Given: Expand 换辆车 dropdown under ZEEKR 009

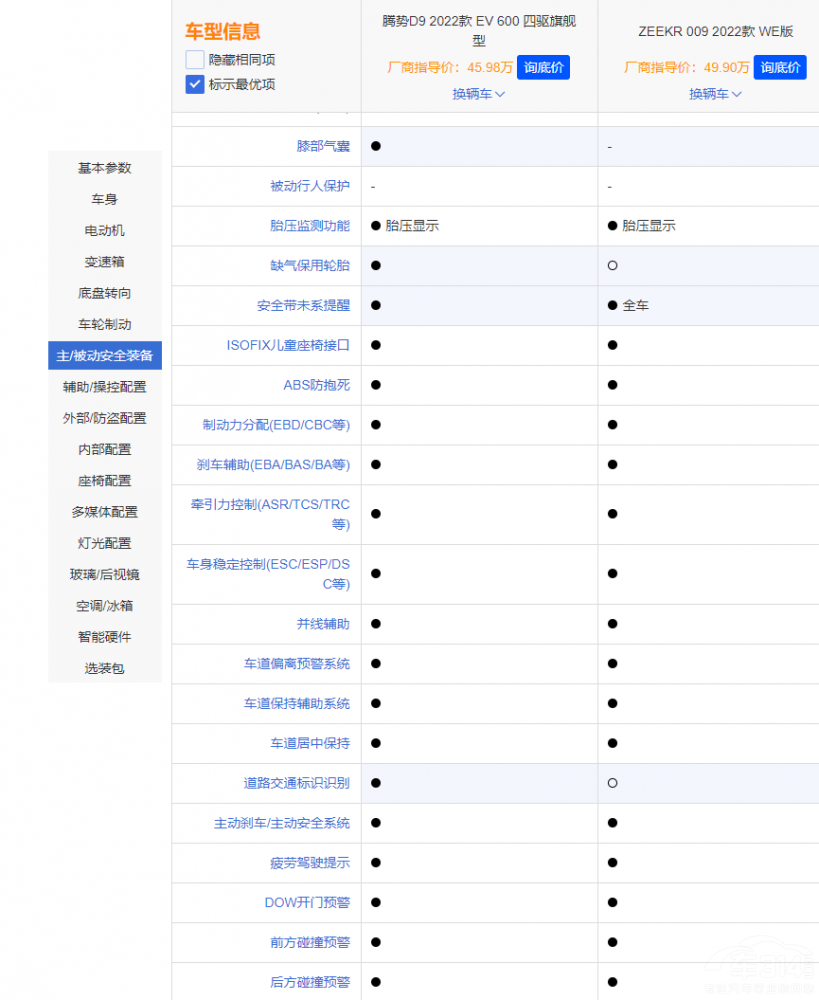Looking at the screenshot, I should click(x=715, y=94).
